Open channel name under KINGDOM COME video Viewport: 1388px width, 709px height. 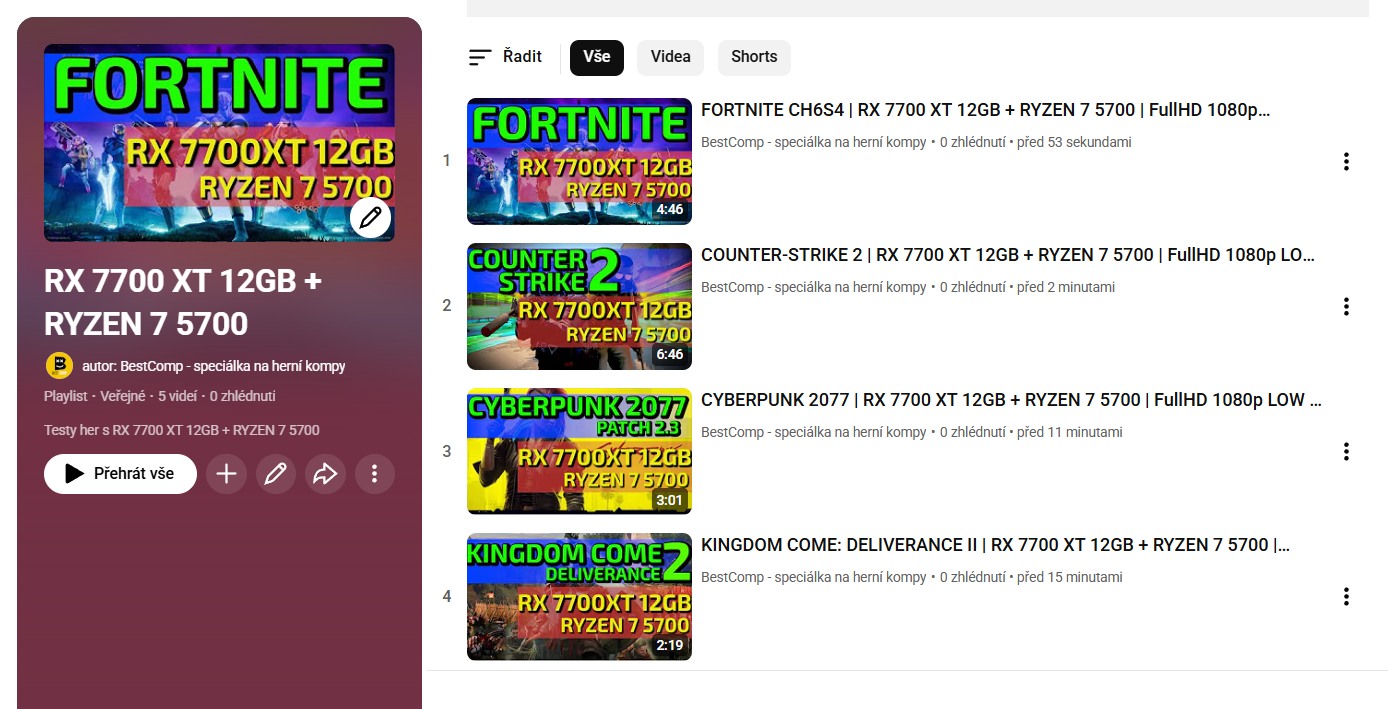pyautogui.click(x=814, y=577)
